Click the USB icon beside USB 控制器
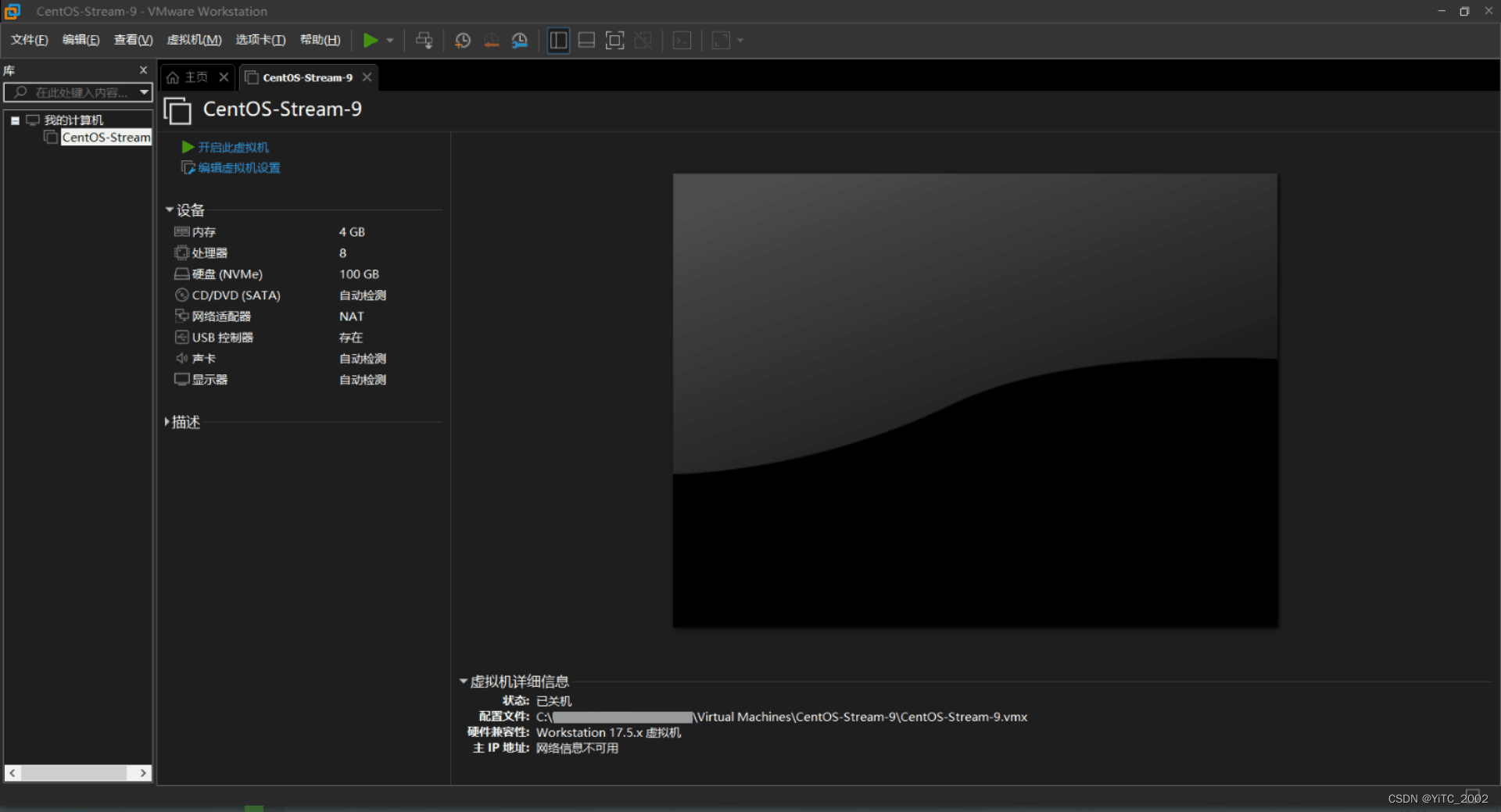 click(181, 337)
